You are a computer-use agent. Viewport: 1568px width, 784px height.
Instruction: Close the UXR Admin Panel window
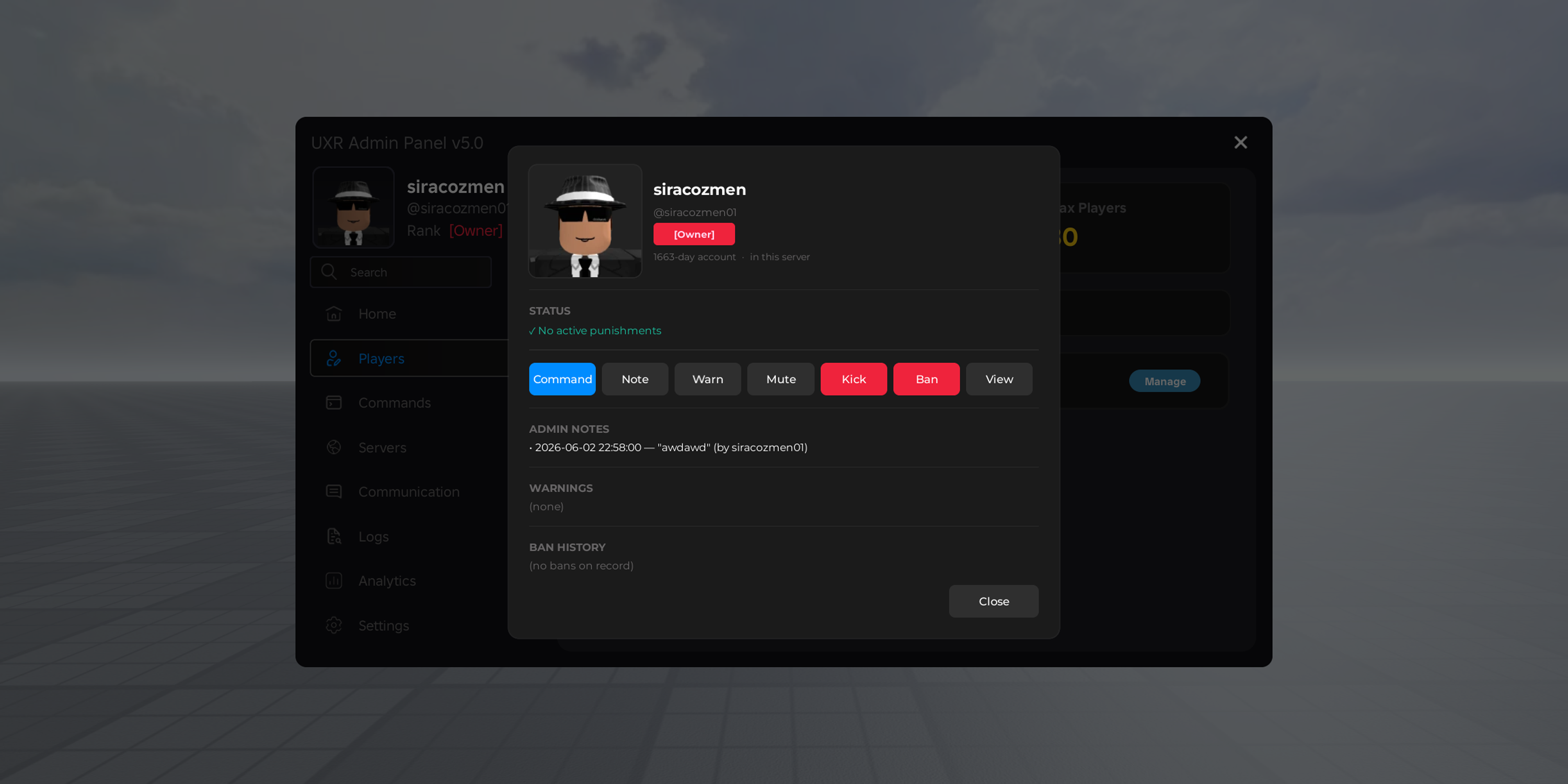click(x=1240, y=143)
